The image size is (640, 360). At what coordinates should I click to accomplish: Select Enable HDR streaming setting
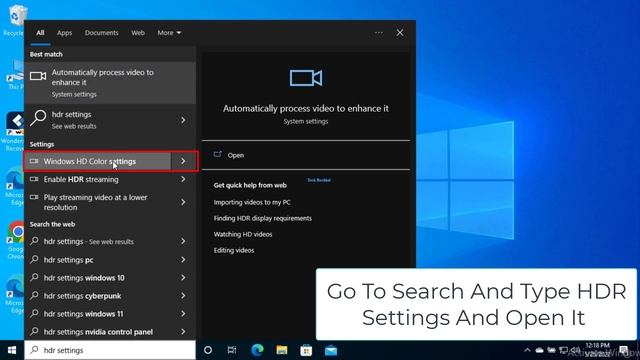pos(98,179)
